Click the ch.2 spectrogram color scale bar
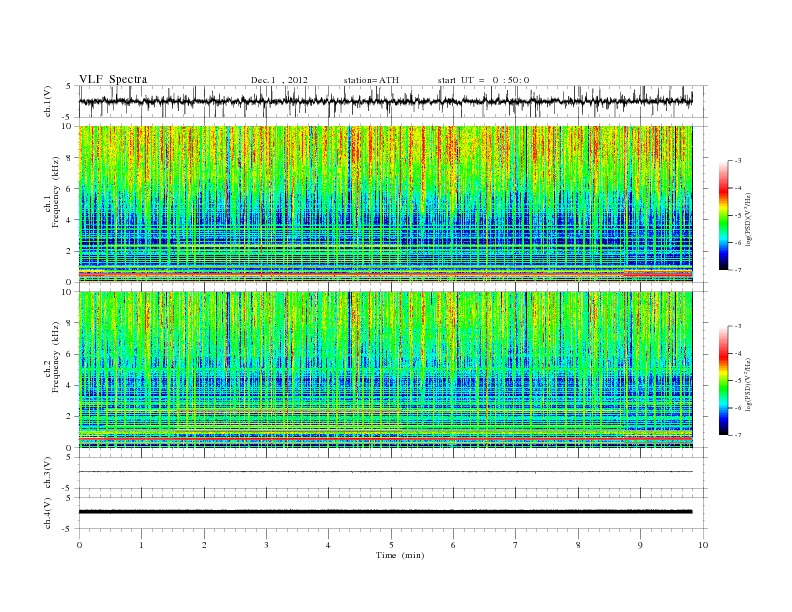Screen dimensions: 792x612 723,380
